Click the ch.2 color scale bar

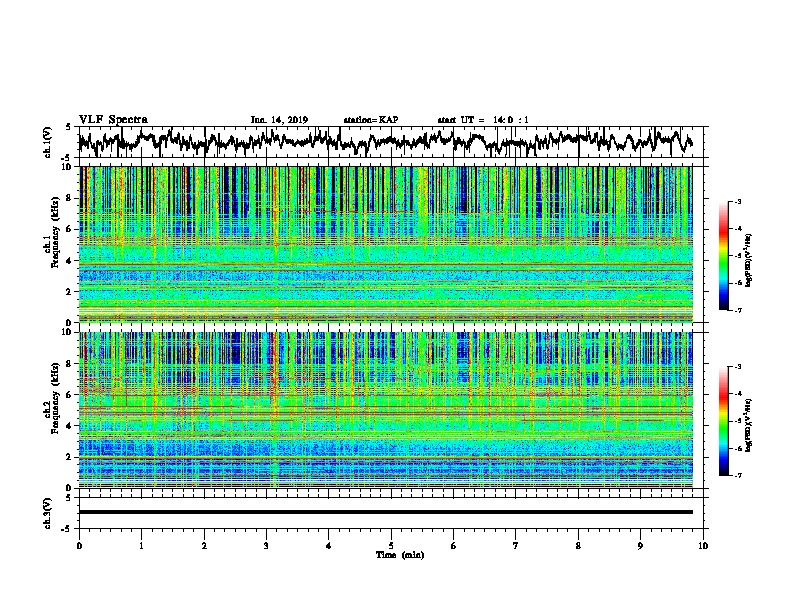click(x=724, y=421)
